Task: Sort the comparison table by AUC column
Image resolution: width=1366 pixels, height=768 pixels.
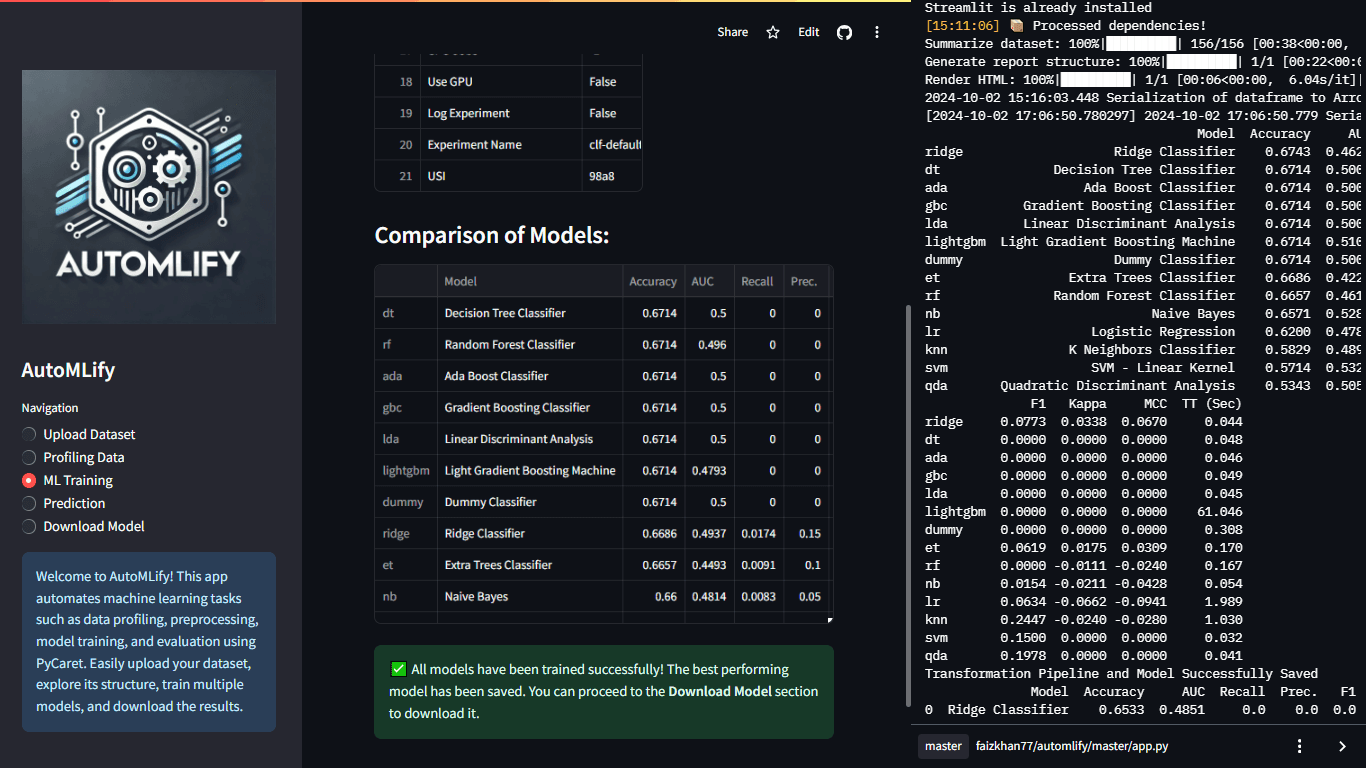Action: (703, 282)
